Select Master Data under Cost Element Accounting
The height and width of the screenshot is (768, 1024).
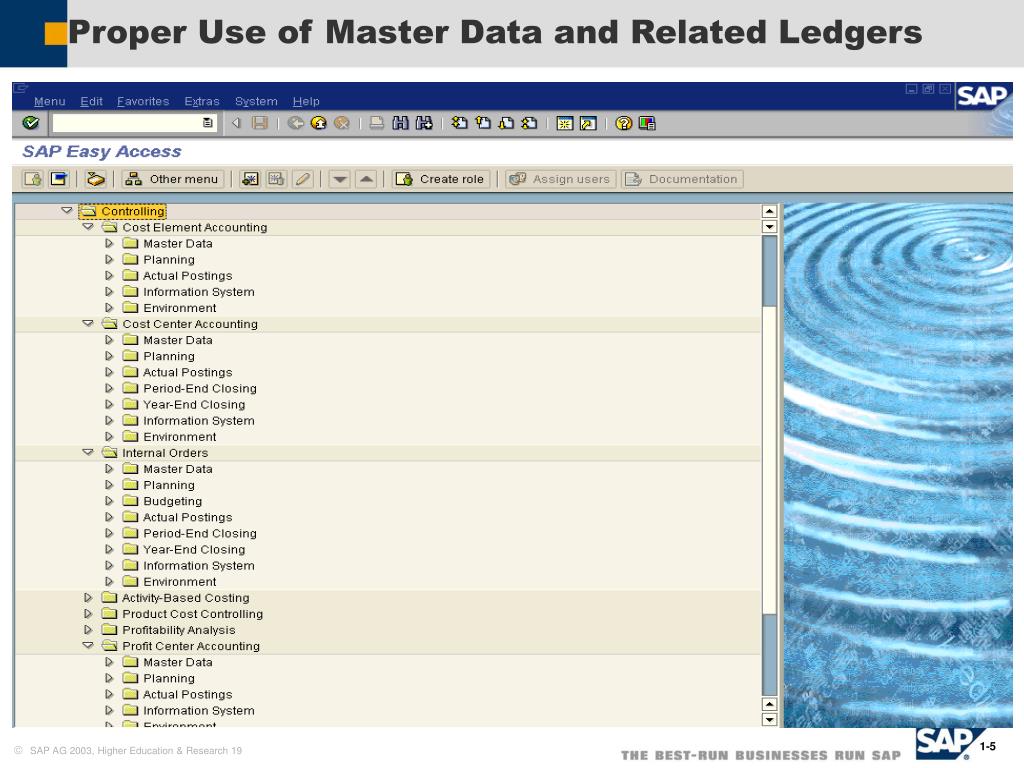178,244
